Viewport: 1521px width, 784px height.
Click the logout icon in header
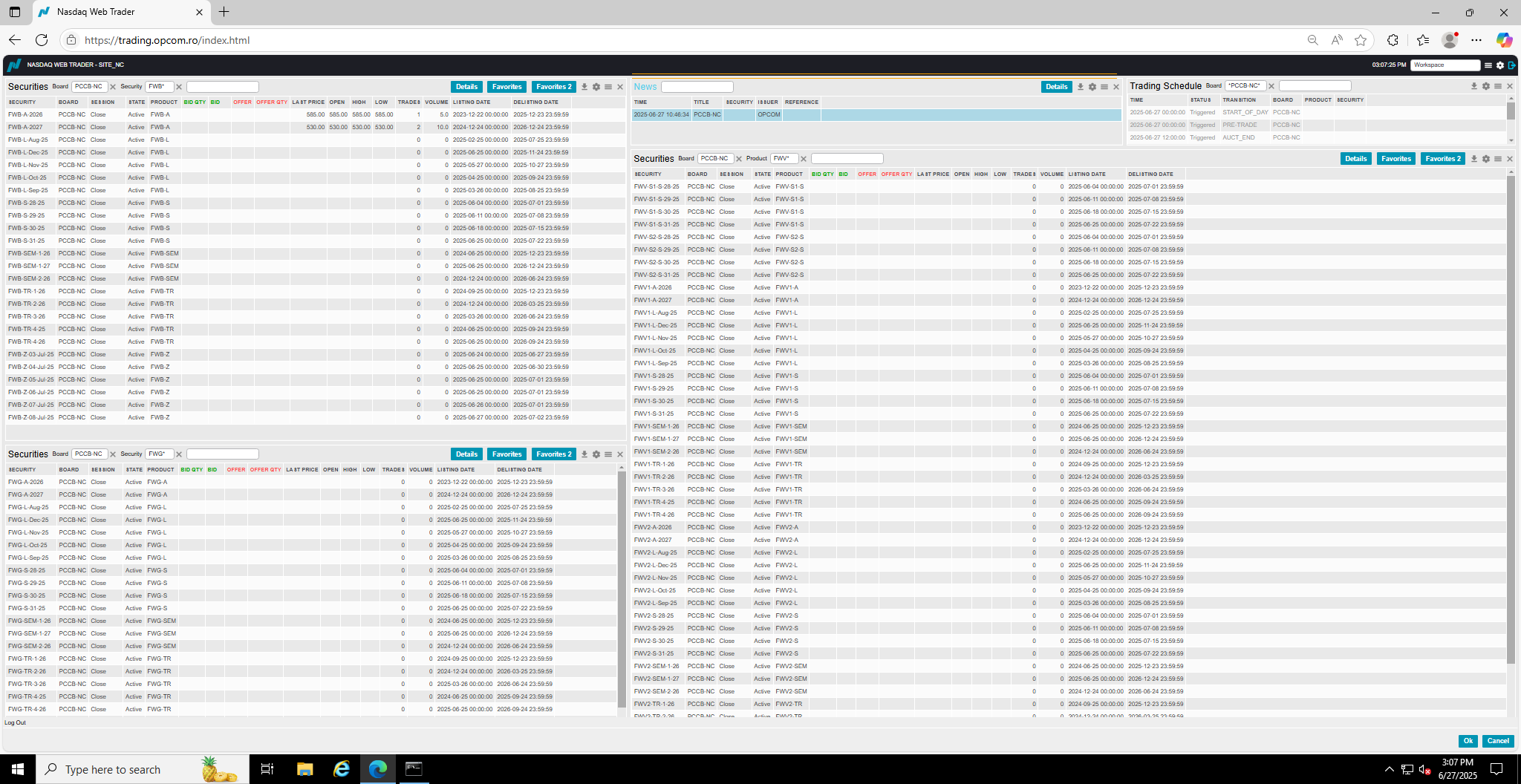1511,65
